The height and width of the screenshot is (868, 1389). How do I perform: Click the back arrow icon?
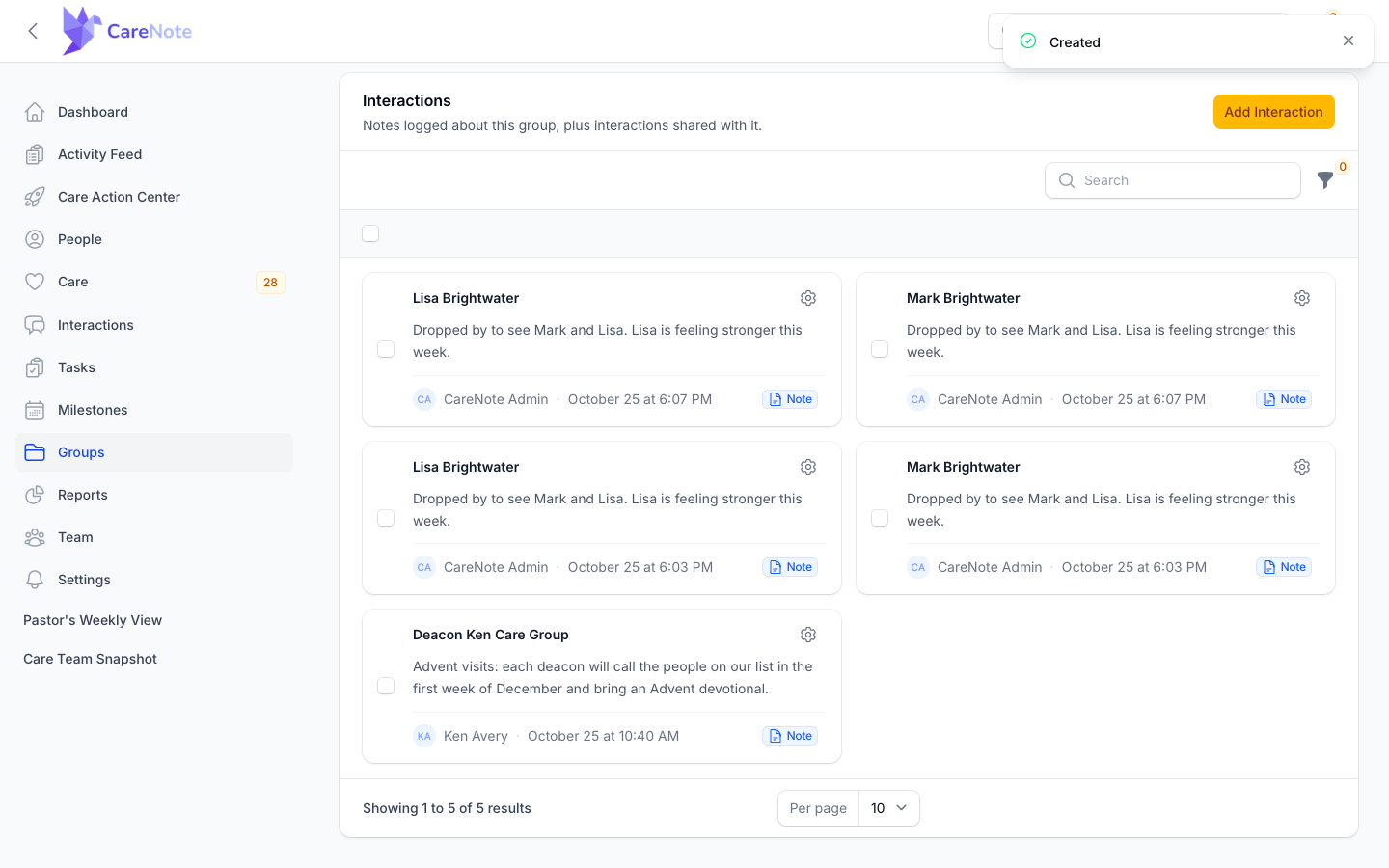[x=33, y=31]
